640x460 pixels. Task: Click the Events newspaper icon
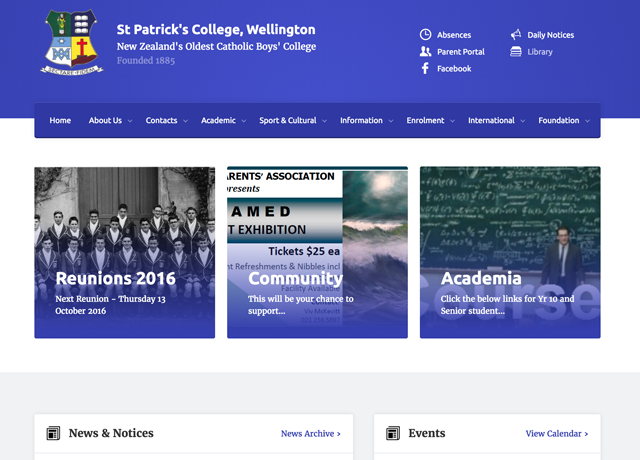(393, 433)
